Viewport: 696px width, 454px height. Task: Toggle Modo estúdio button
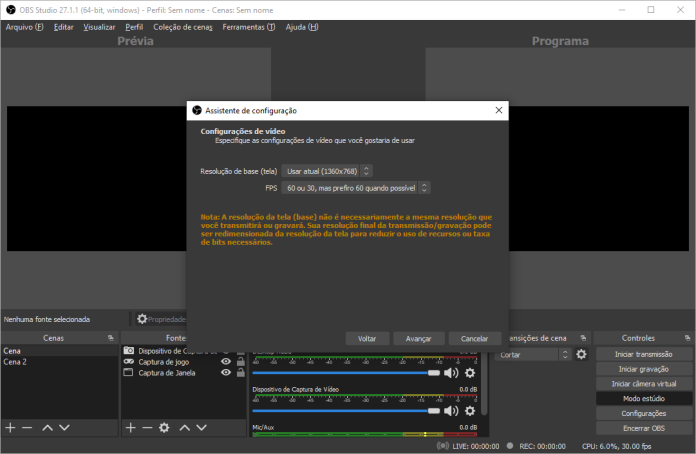(644, 399)
